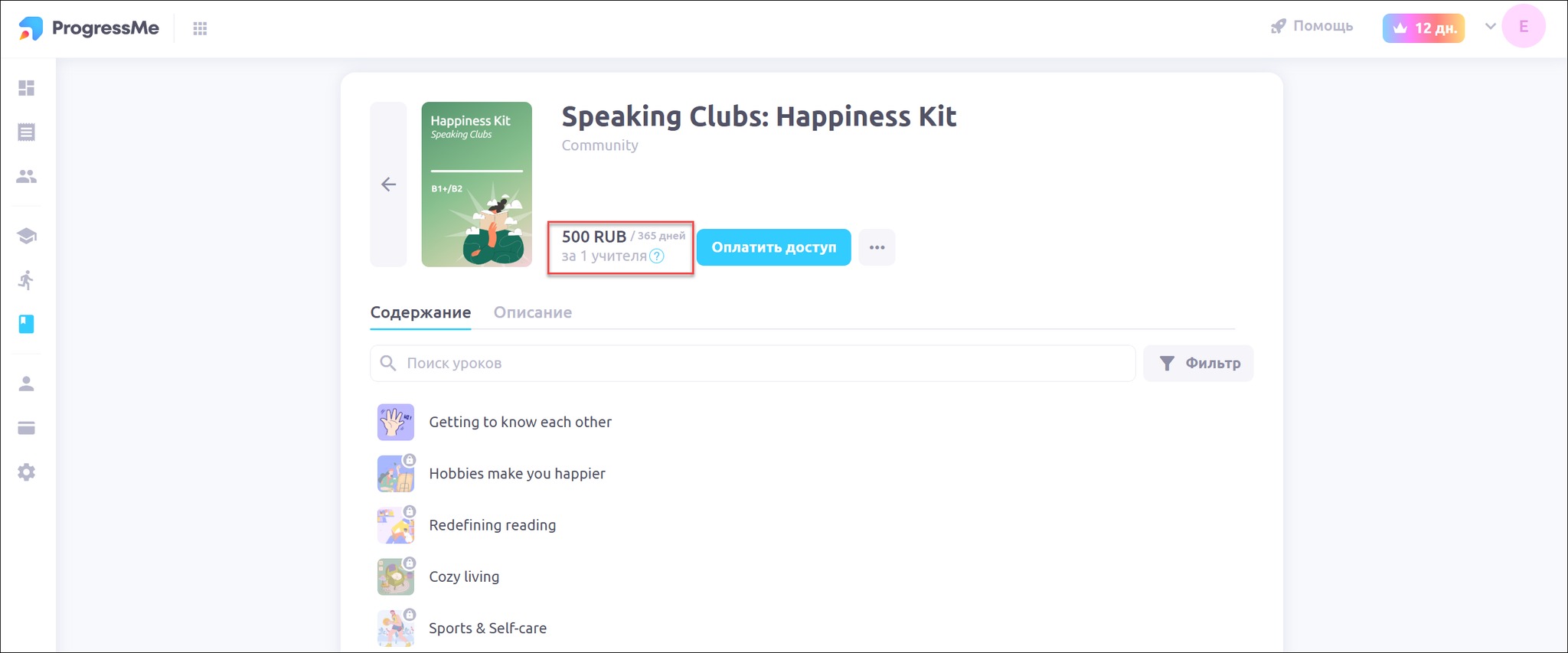Click the Оплатить доступ button
The height and width of the screenshot is (653, 1568).
pos(773,247)
